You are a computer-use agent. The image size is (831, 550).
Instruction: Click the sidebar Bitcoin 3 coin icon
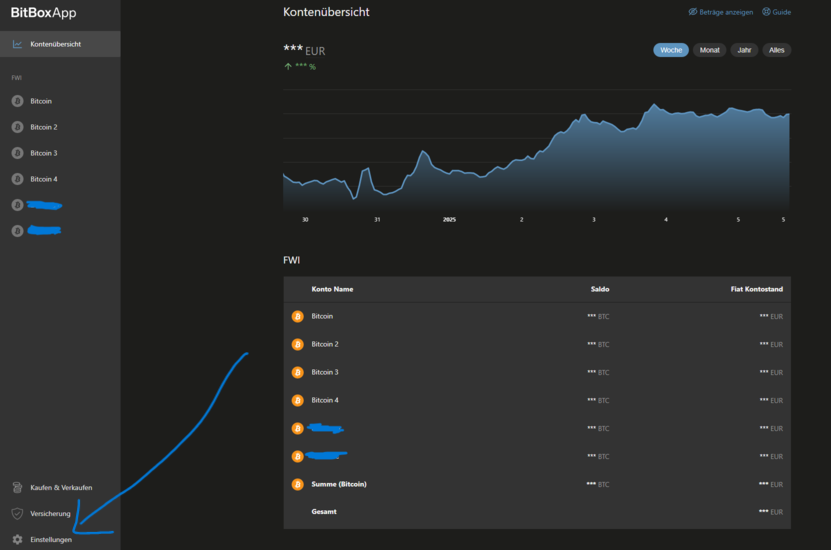(x=17, y=153)
